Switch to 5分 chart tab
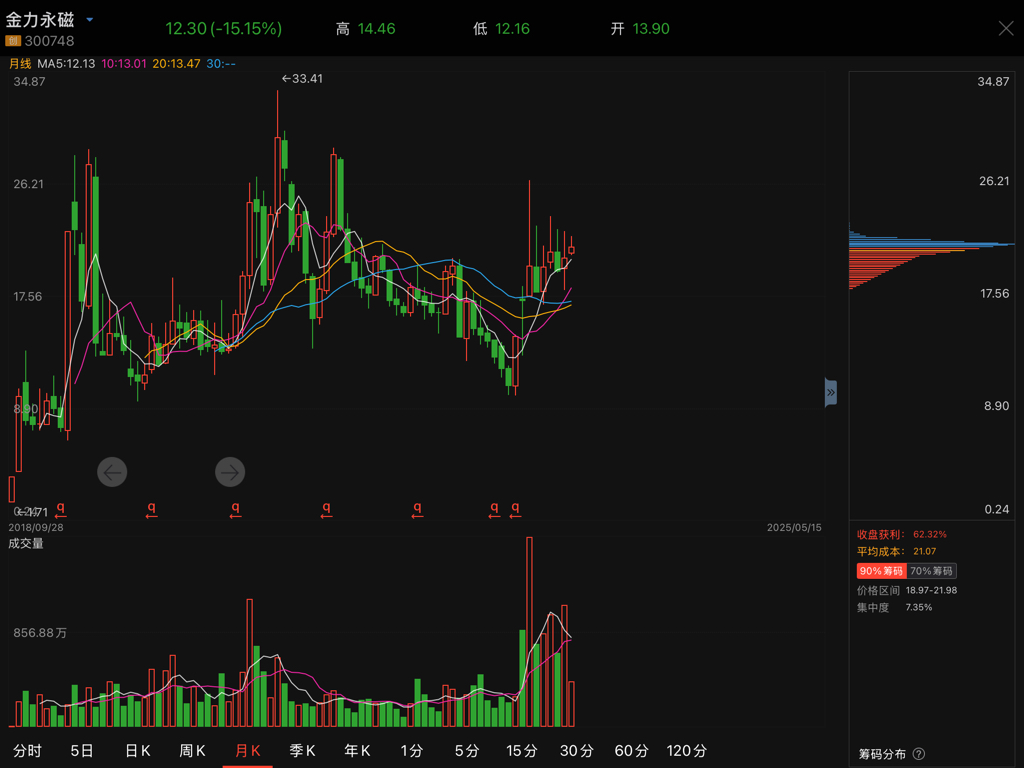This screenshot has width=1024, height=768. point(467,751)
